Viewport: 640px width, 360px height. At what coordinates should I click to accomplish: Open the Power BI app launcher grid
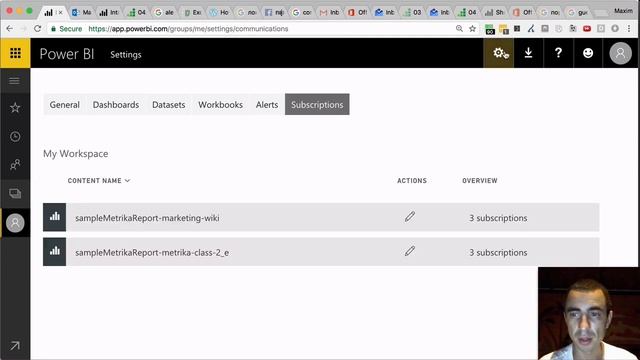click(x=15, y=53)
